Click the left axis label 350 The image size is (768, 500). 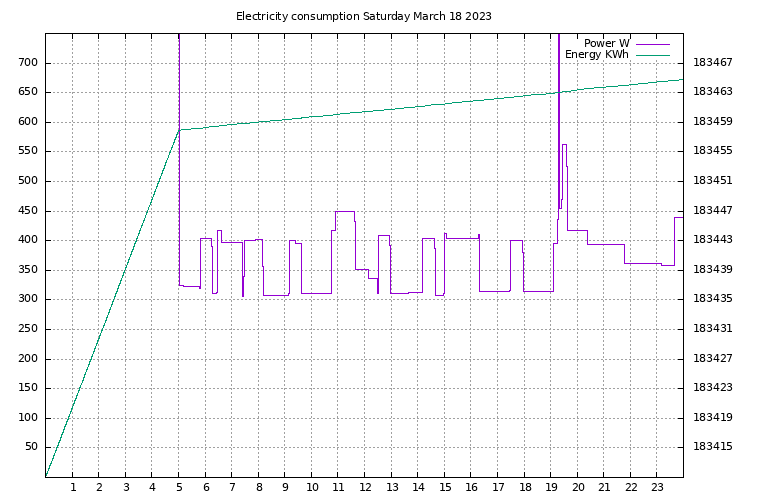click(28, 269)
